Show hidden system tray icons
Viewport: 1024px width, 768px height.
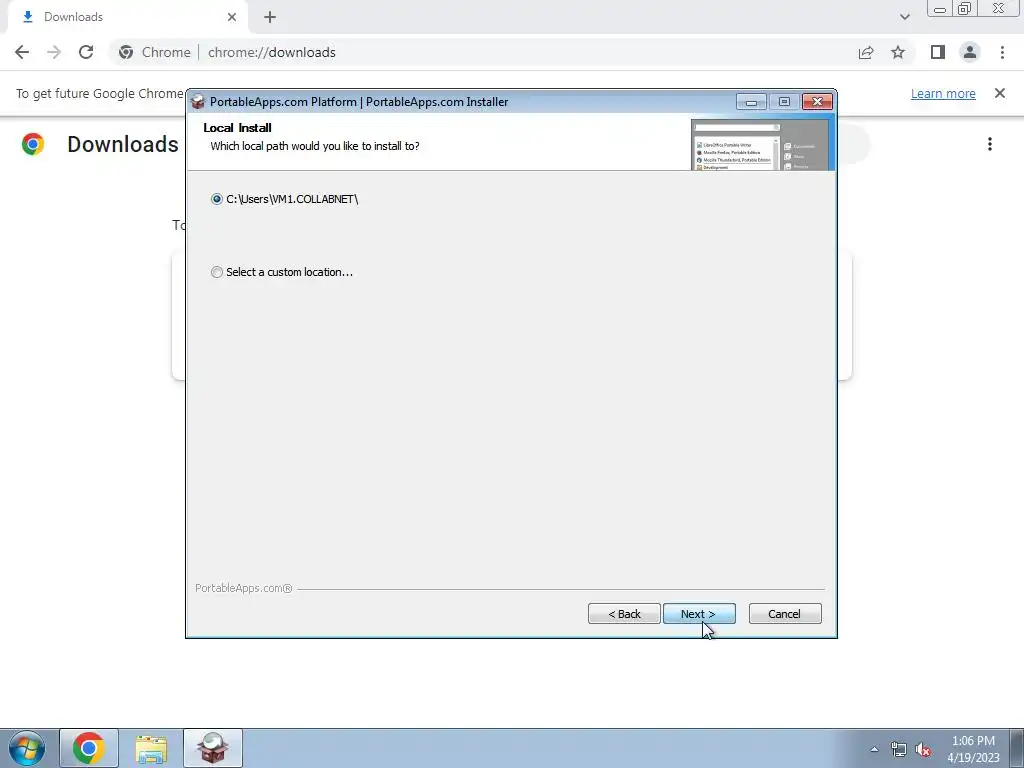click(x=874, y=749)
